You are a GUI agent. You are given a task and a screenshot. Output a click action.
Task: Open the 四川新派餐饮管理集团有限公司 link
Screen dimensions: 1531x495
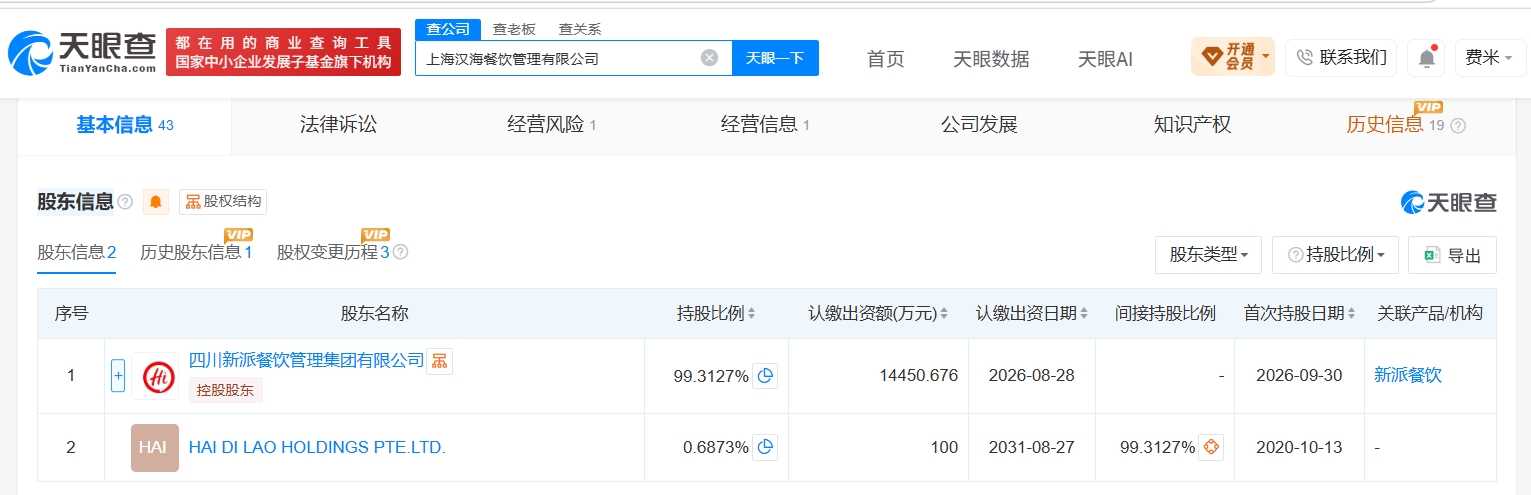tap(307, 360)
